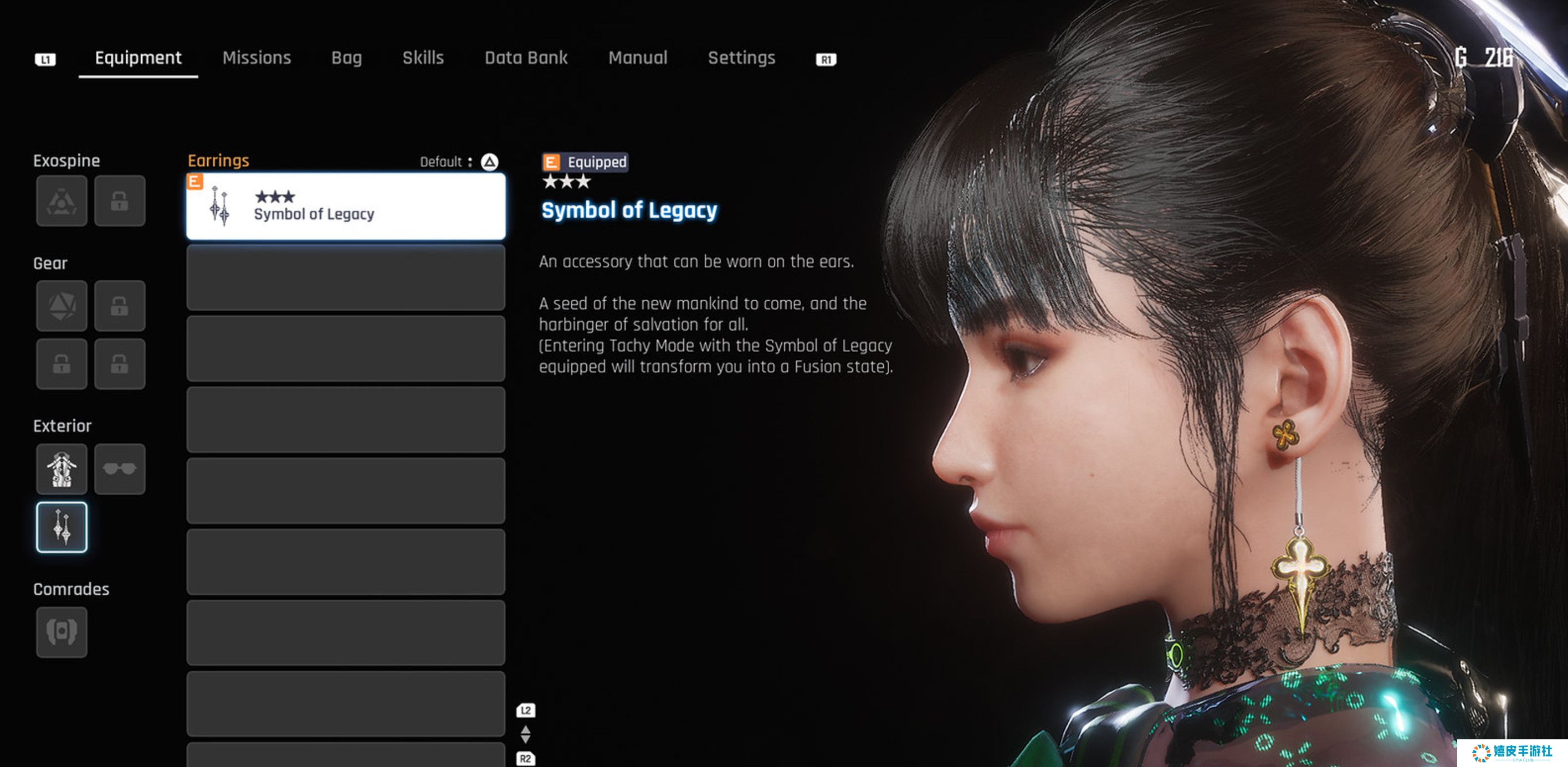Click the locked second Exospine slot
The width and height of the screenshot is (1568, 767).
coord(119,200)
